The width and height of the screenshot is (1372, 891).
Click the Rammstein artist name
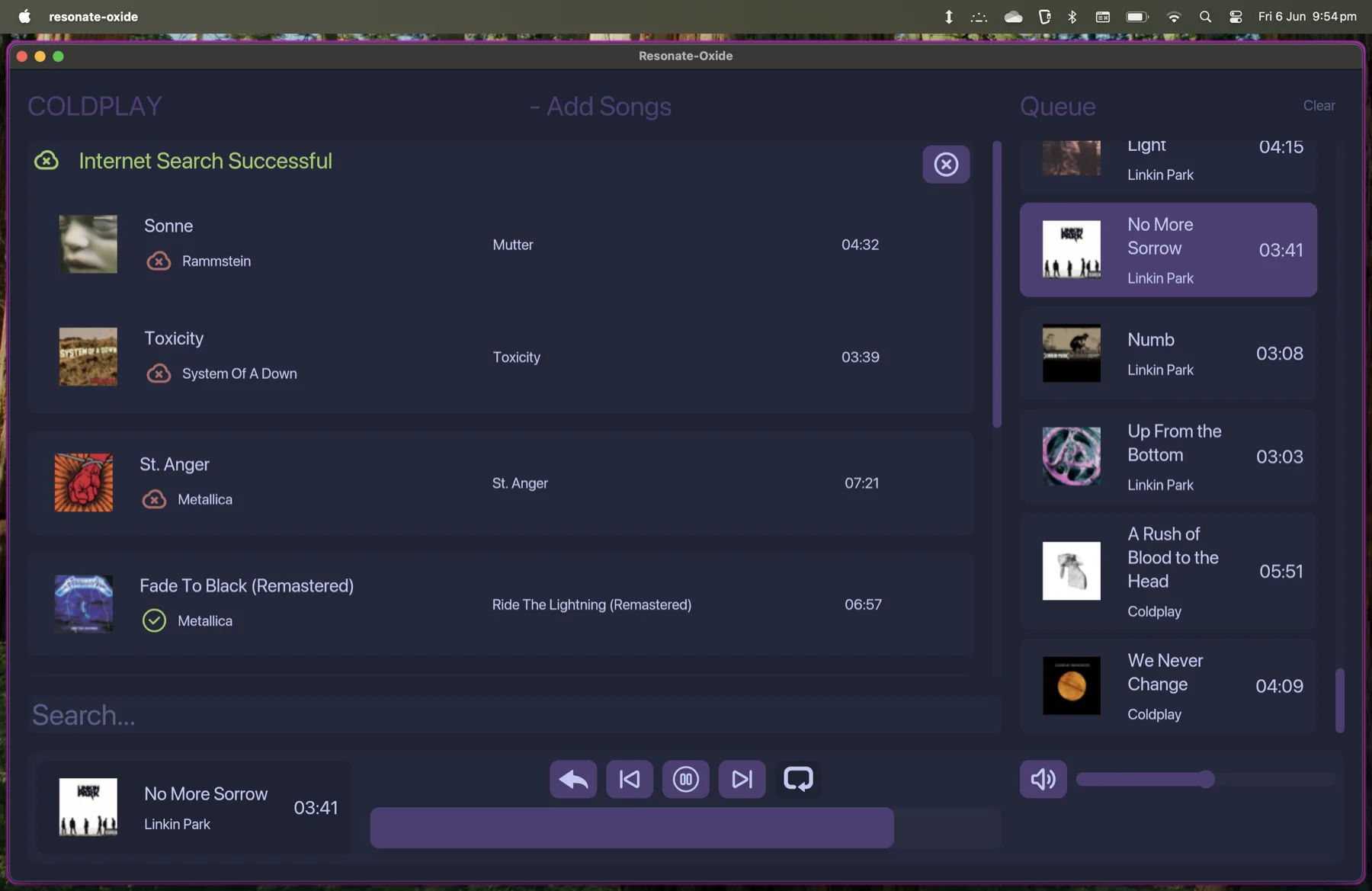(x=216, y=261)
